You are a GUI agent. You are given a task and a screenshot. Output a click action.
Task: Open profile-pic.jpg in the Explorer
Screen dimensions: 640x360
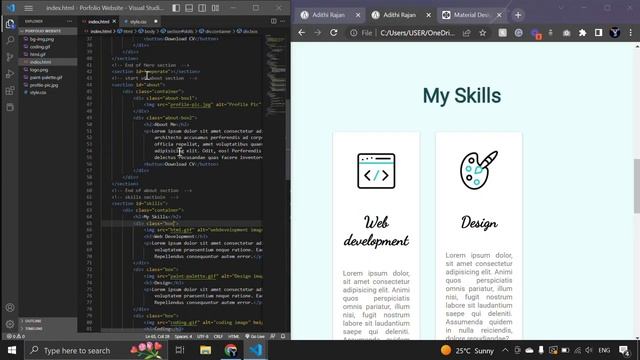pos(44,85)
